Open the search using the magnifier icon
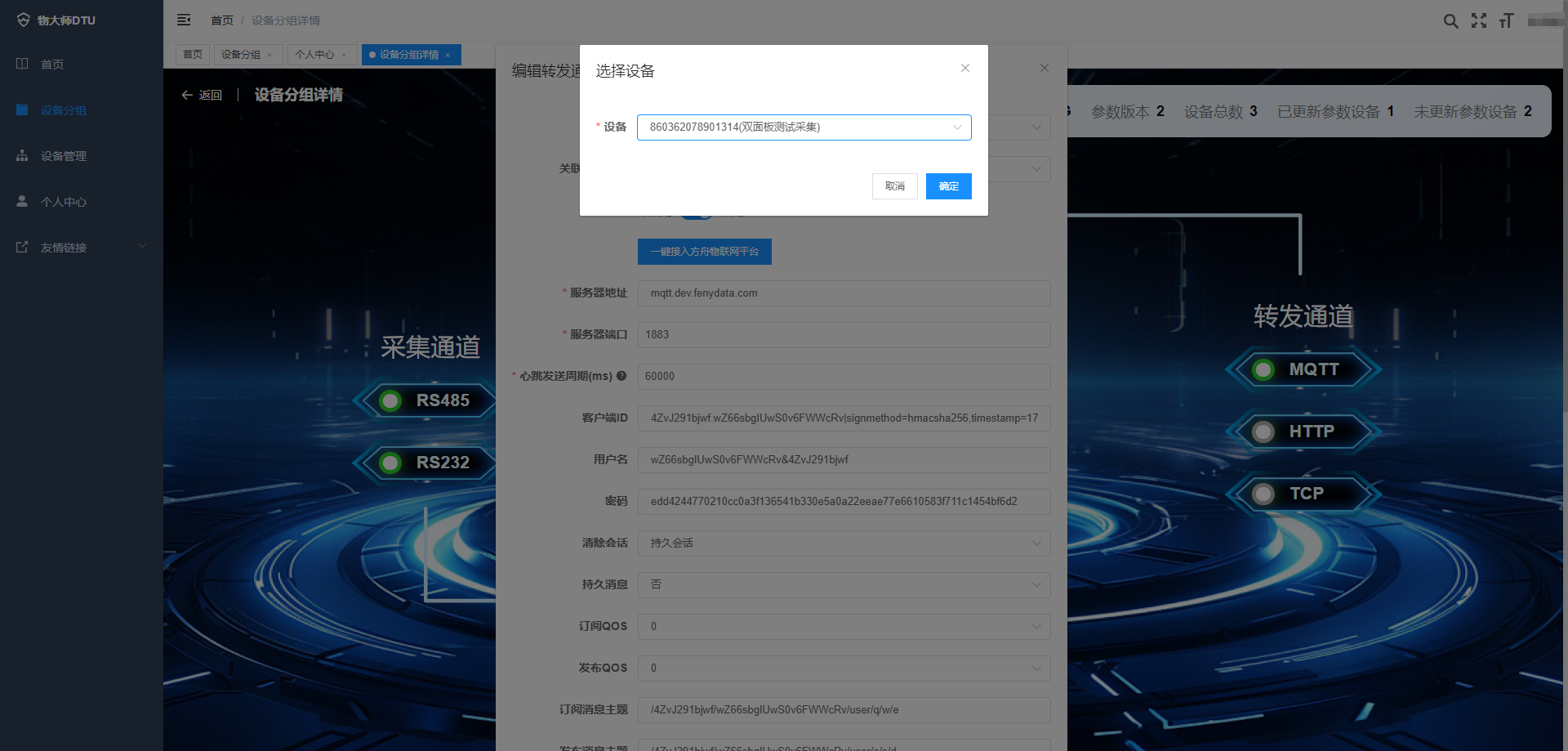Image resolution: width=1568 pixels, height=751 pixels. (1451, 21)
